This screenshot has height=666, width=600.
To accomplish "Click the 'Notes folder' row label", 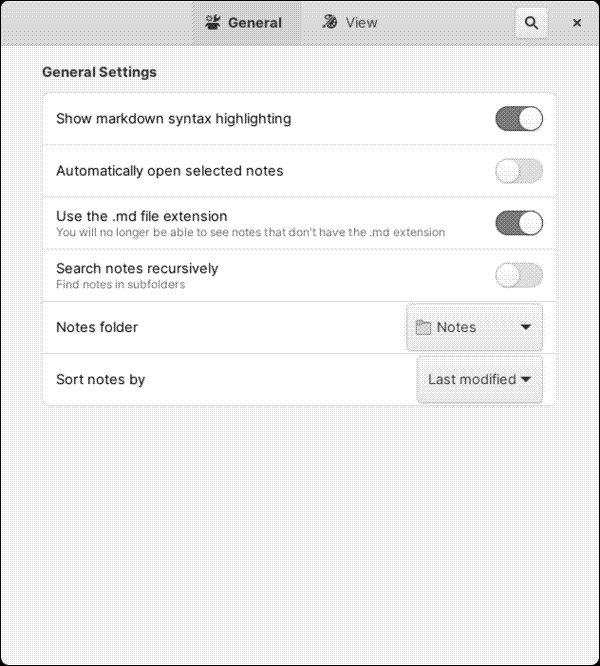I will pyautogui.click(x=97, y=327).
